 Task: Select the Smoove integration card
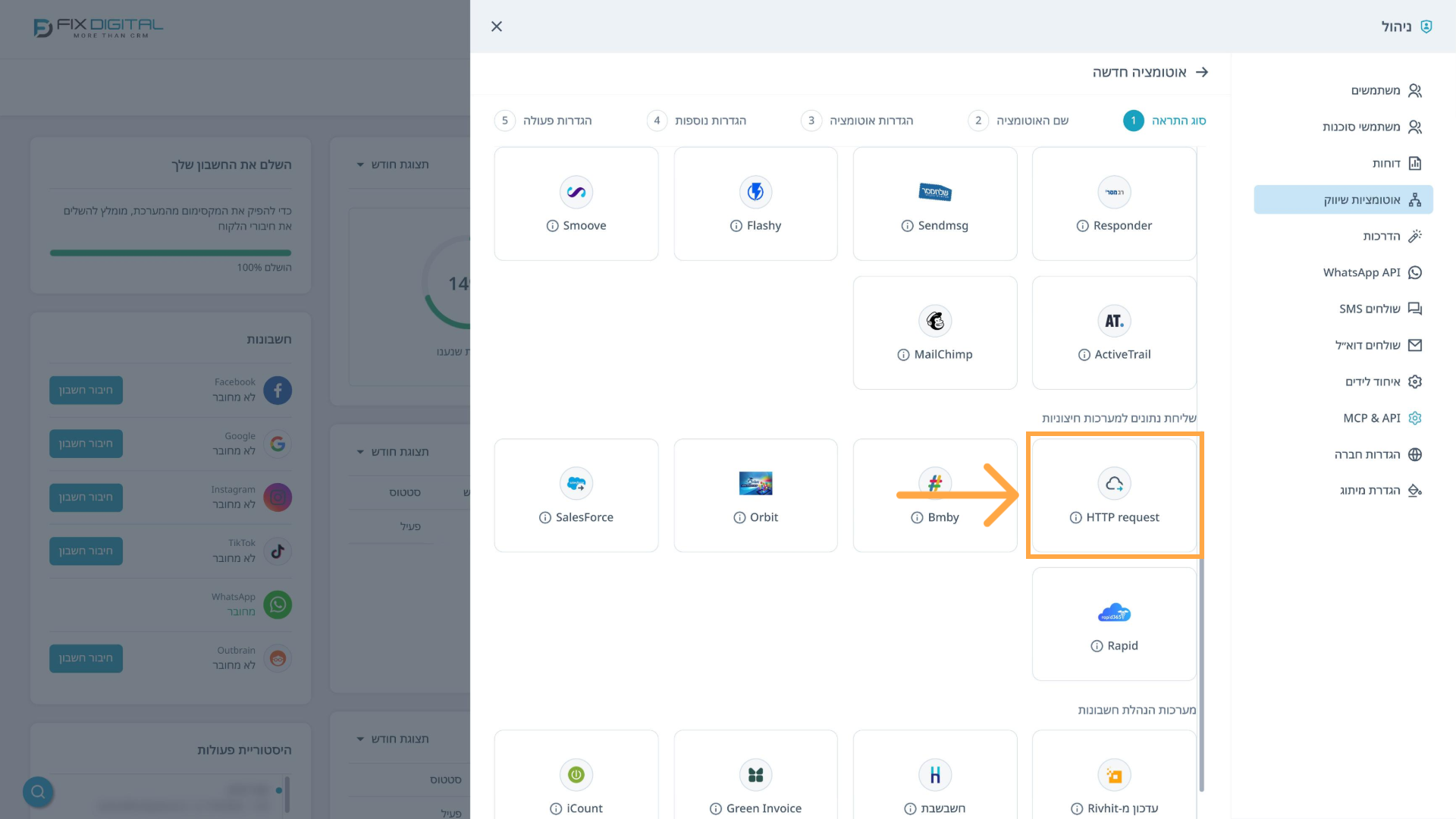click(x=576, y=203)
